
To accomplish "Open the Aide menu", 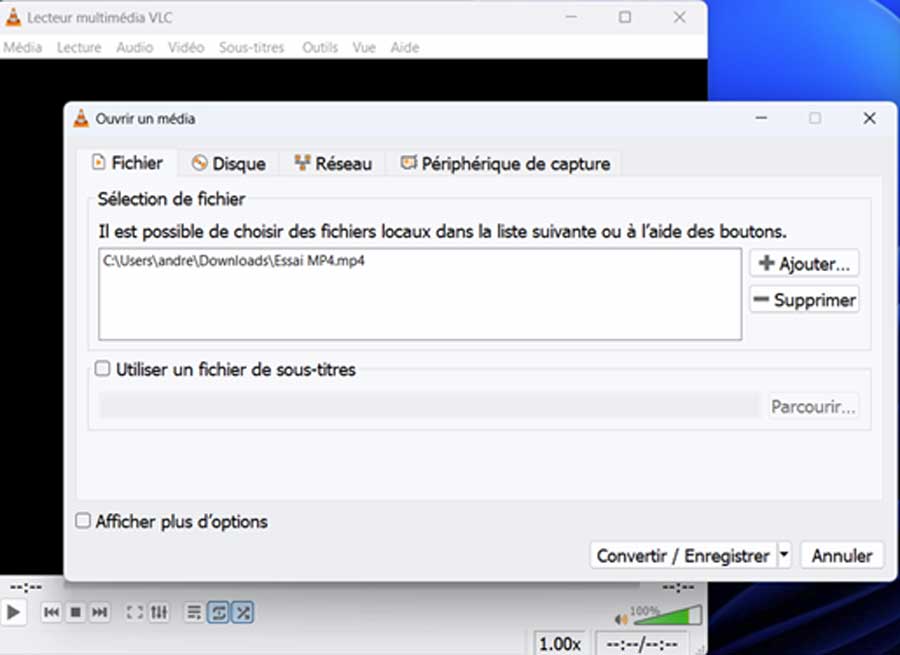I will point(405,48).
